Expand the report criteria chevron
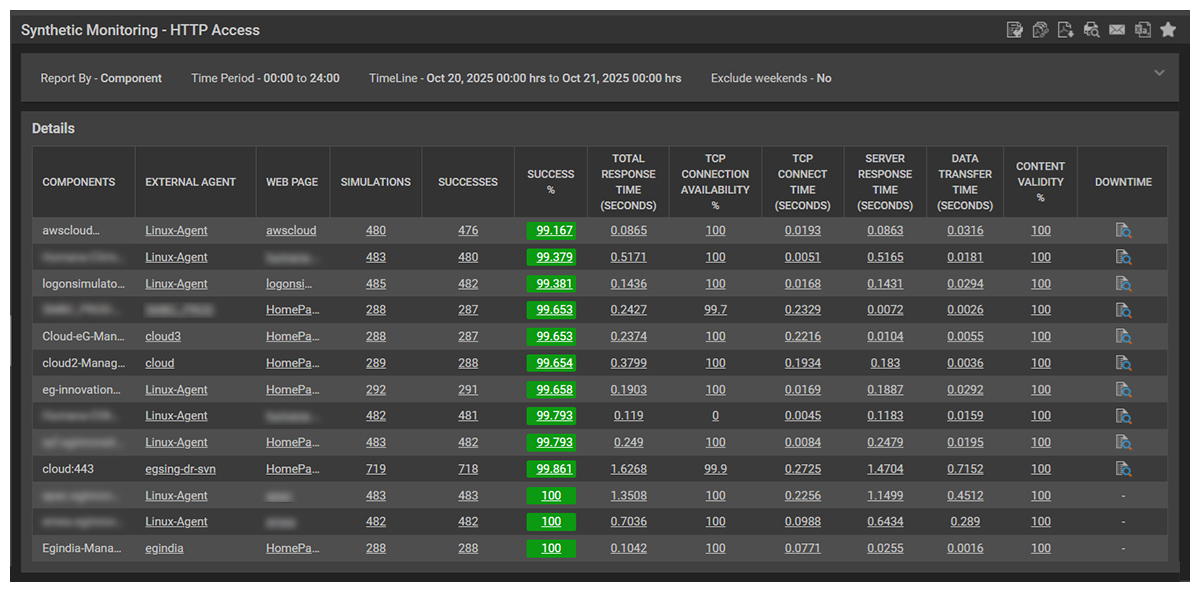 tap(1159, 73)
